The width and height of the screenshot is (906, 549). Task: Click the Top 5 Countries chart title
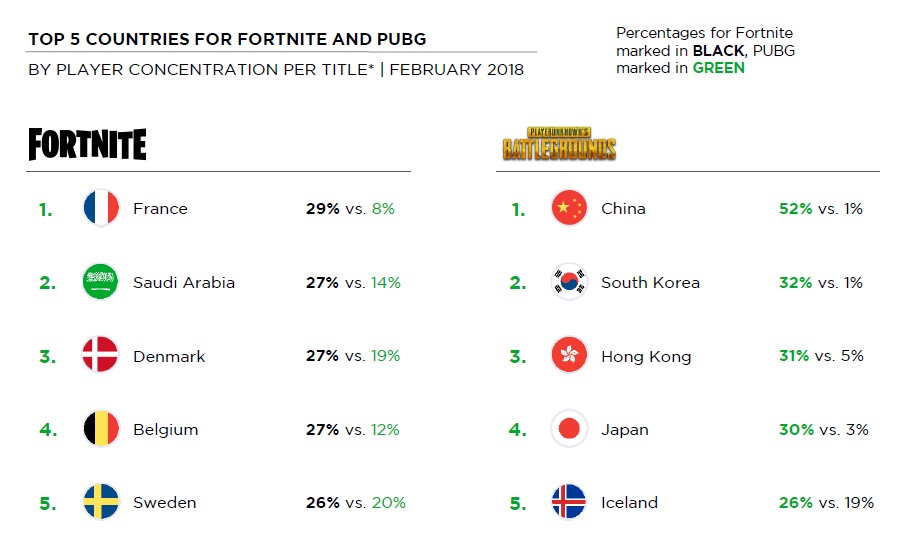(x=227, y=40)
